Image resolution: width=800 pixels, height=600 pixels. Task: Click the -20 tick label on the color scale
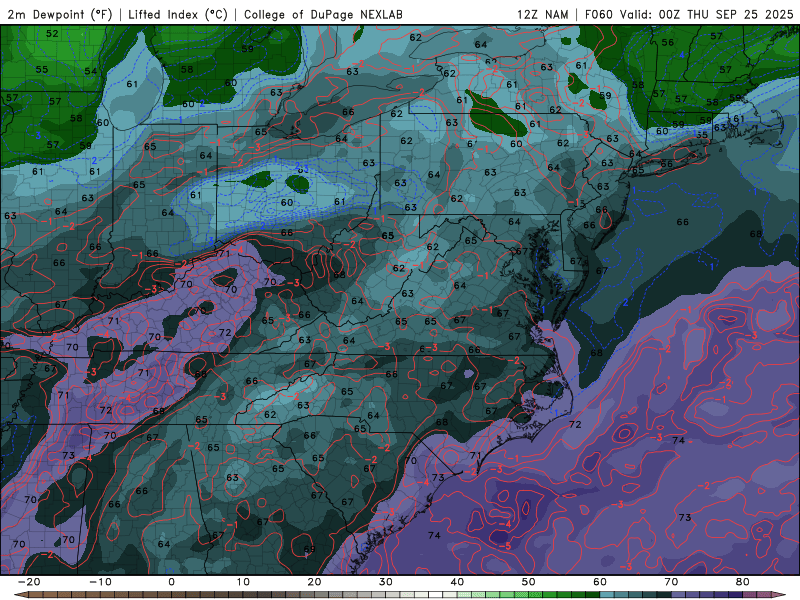pos(29,582)
